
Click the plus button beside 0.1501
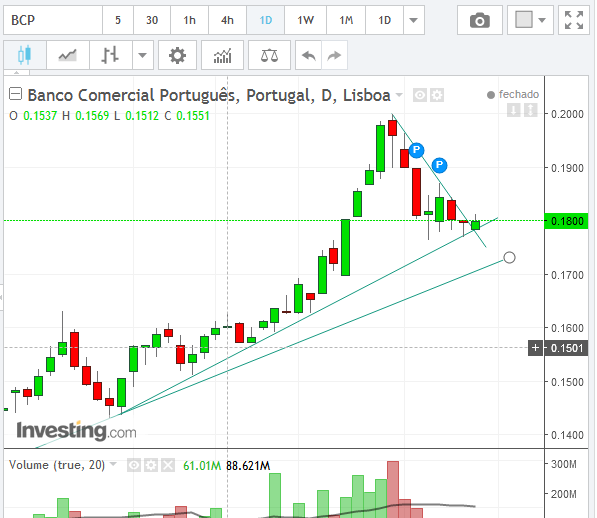536,348
